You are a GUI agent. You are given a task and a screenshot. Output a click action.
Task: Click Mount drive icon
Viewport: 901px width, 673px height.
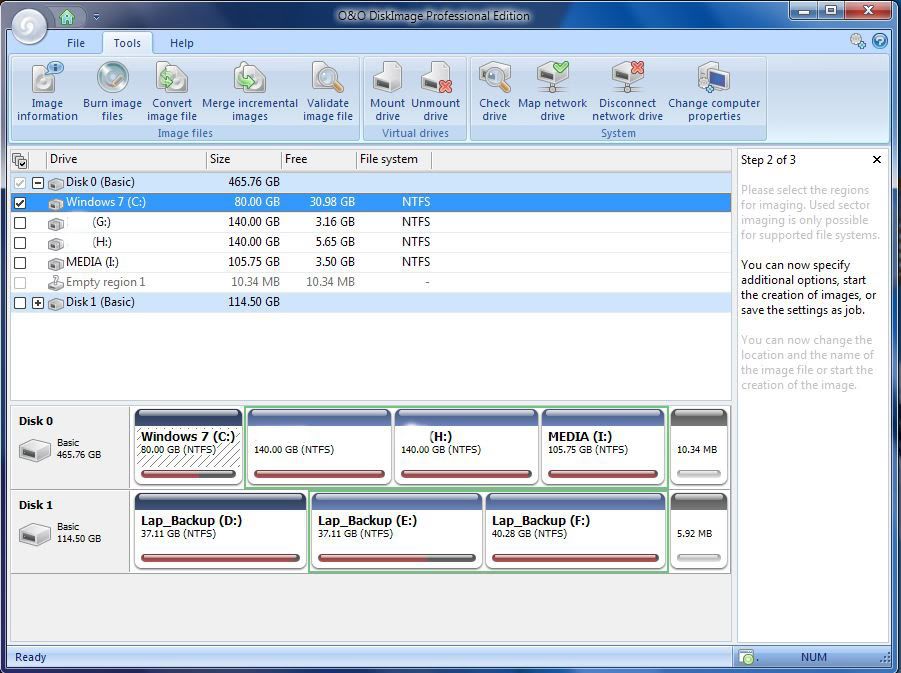(x=387, y=92)
